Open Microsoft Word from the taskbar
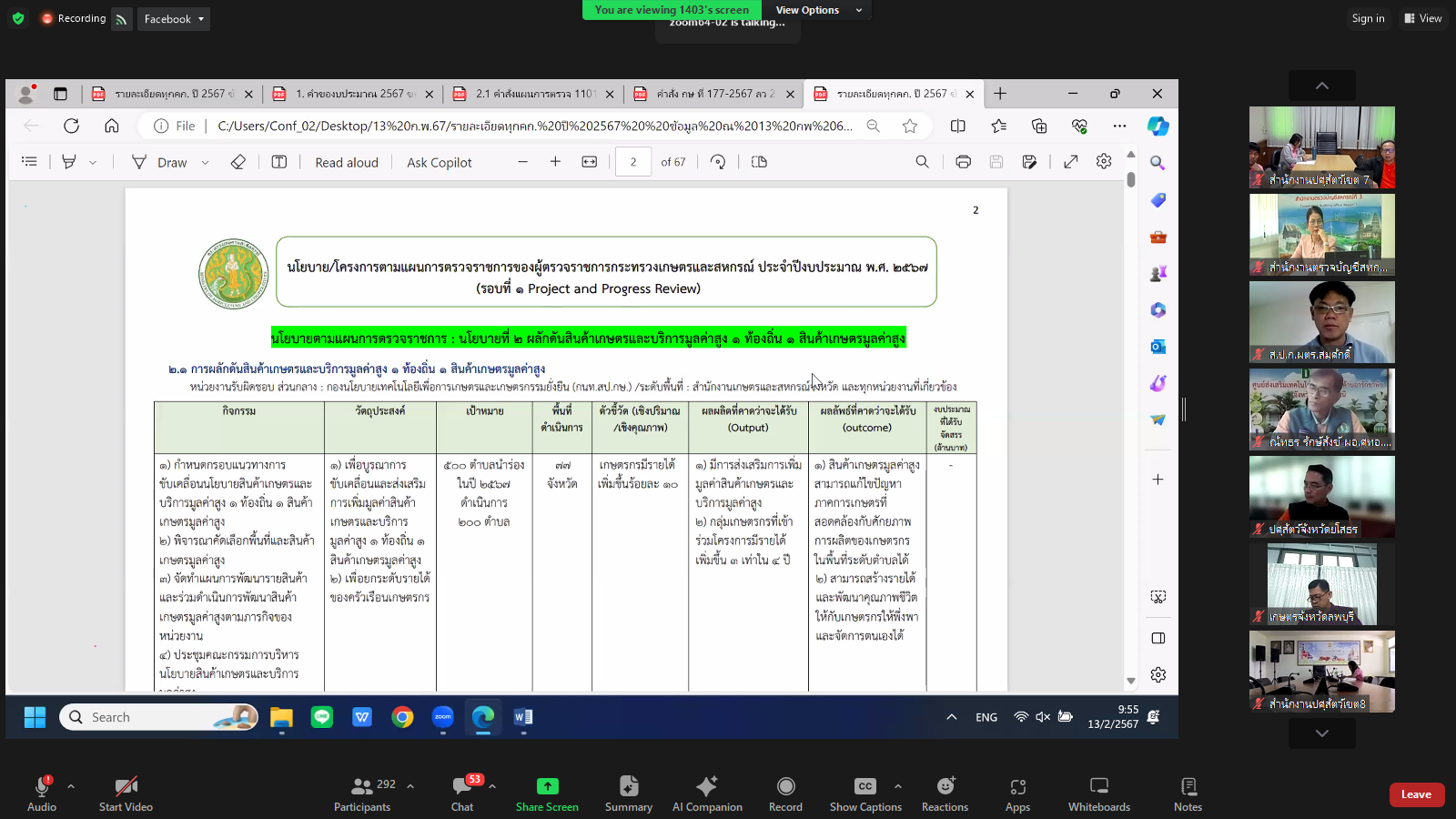Viewport: 1456px width, 819px height. (x=523, y=717)
